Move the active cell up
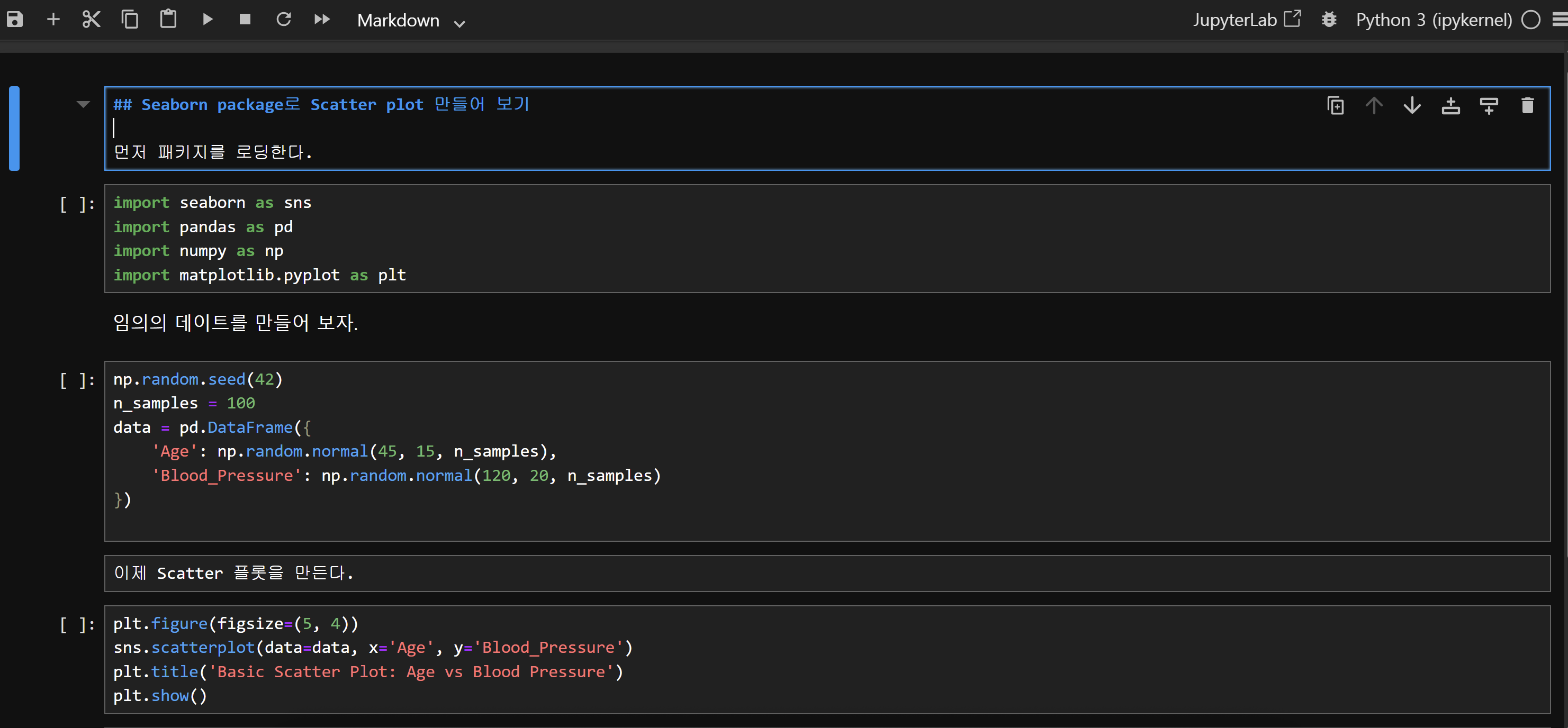The width and height of the screenshot is (1568, 728). pyautogui.click(x=1374, y=106)
